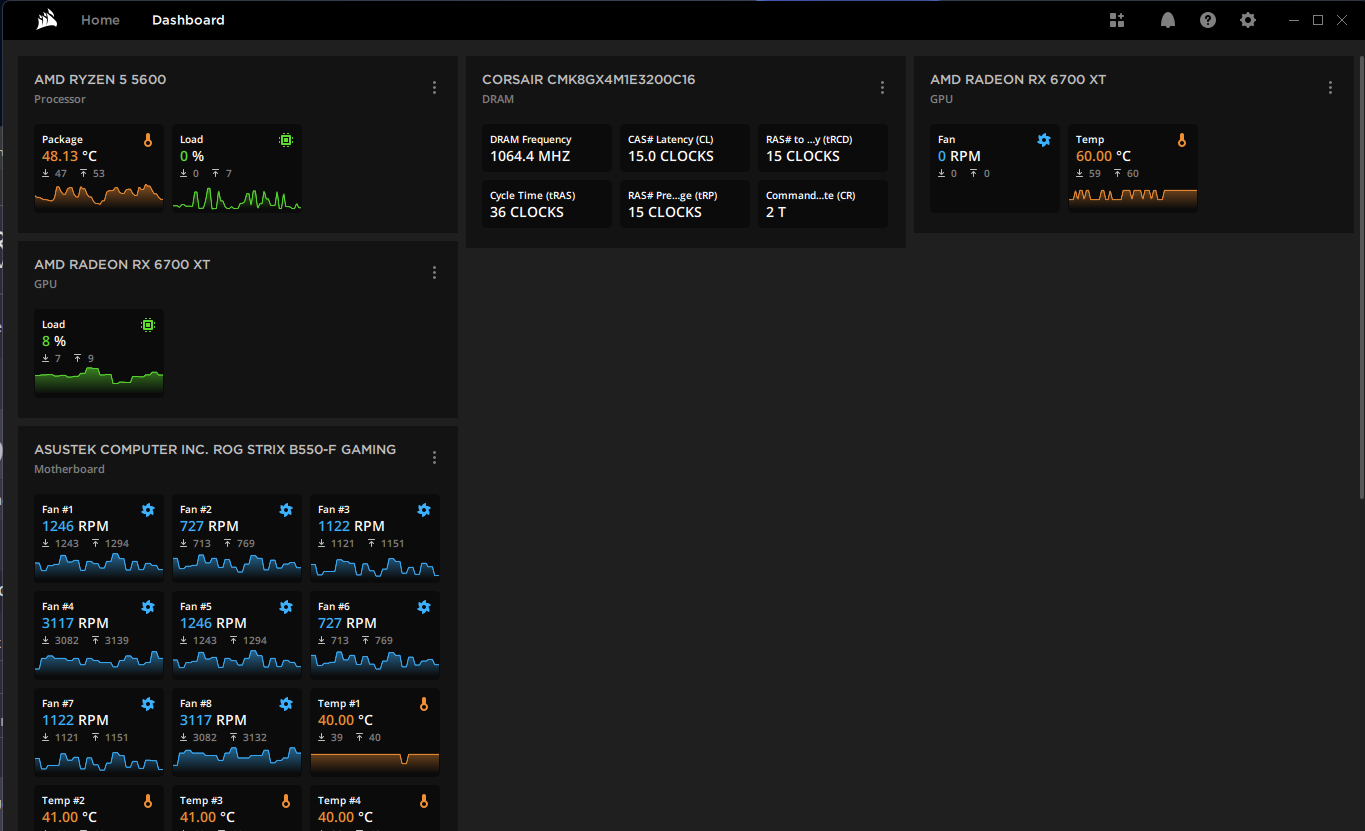Click the thermometer icon on Temp #3 tile
The width and height of the screenshot is (1365, 831).
point(286,801)
